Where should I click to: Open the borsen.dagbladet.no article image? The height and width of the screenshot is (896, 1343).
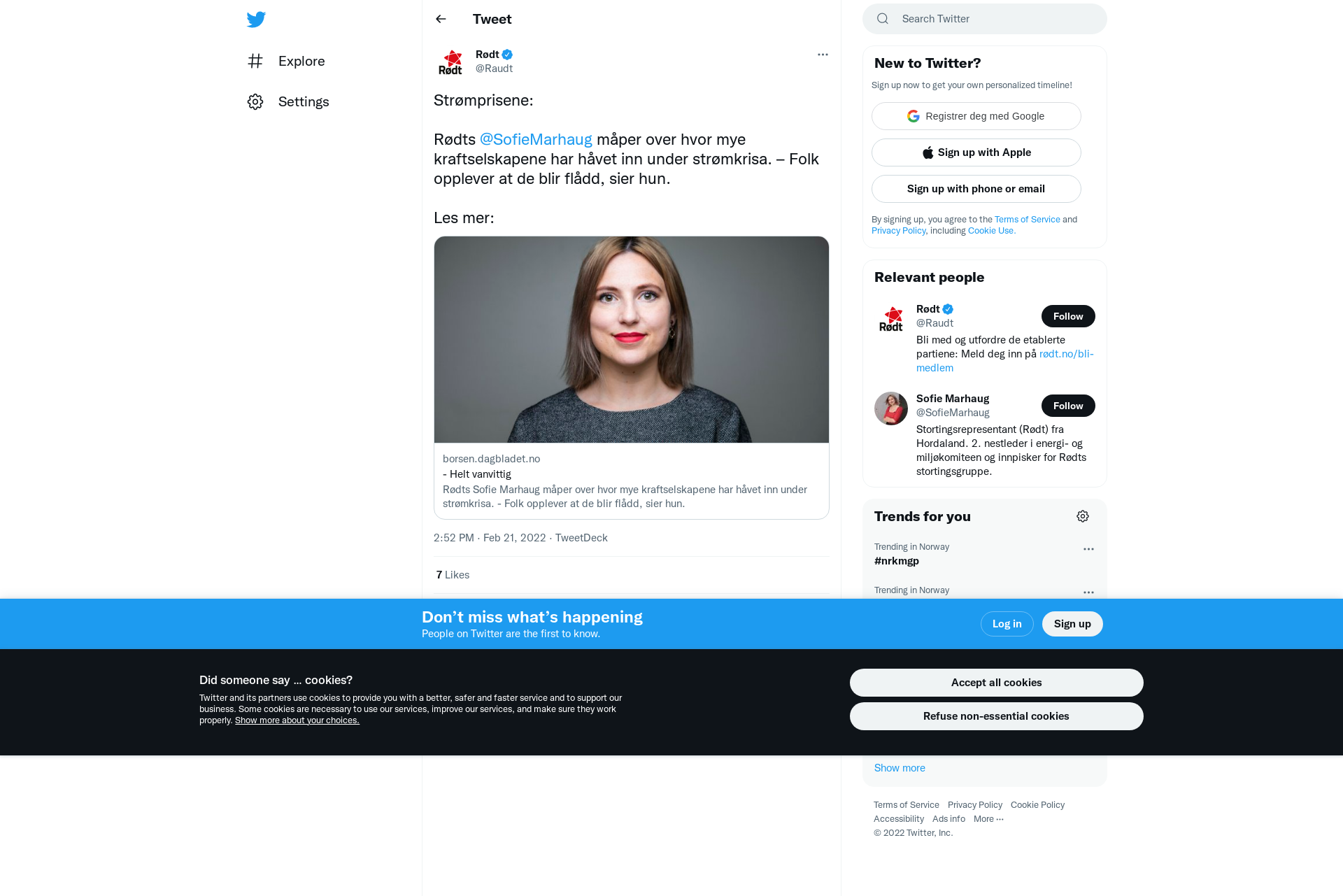632,339
